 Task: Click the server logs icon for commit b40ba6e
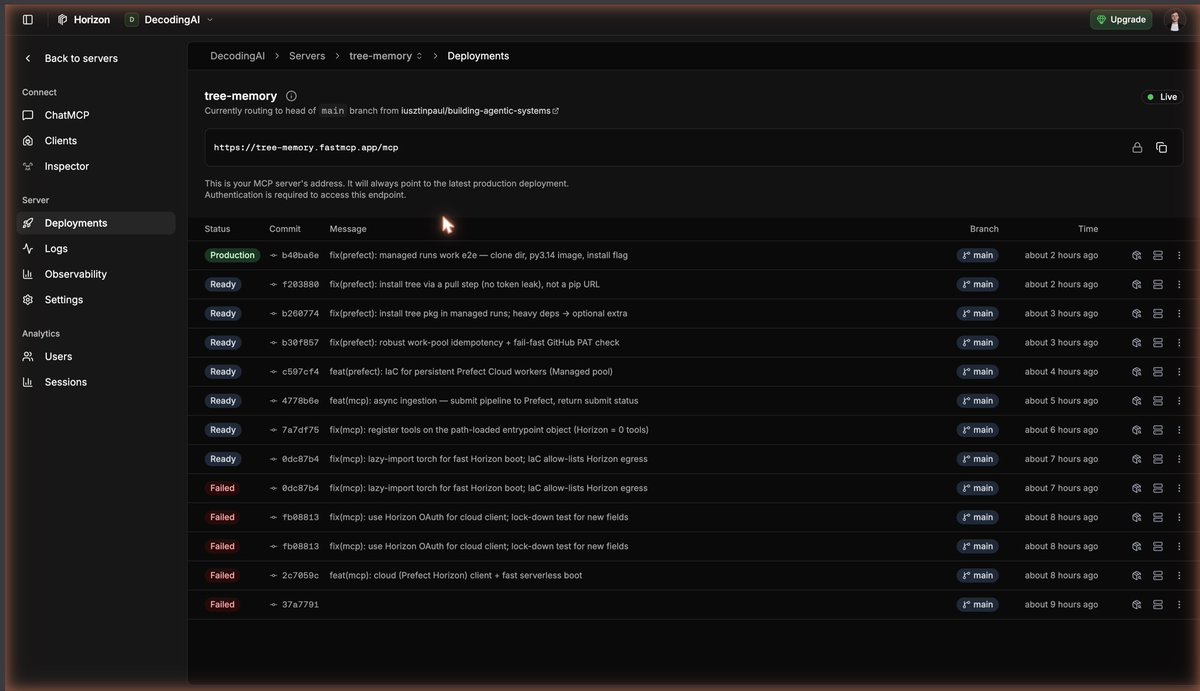coord(1158,255)
